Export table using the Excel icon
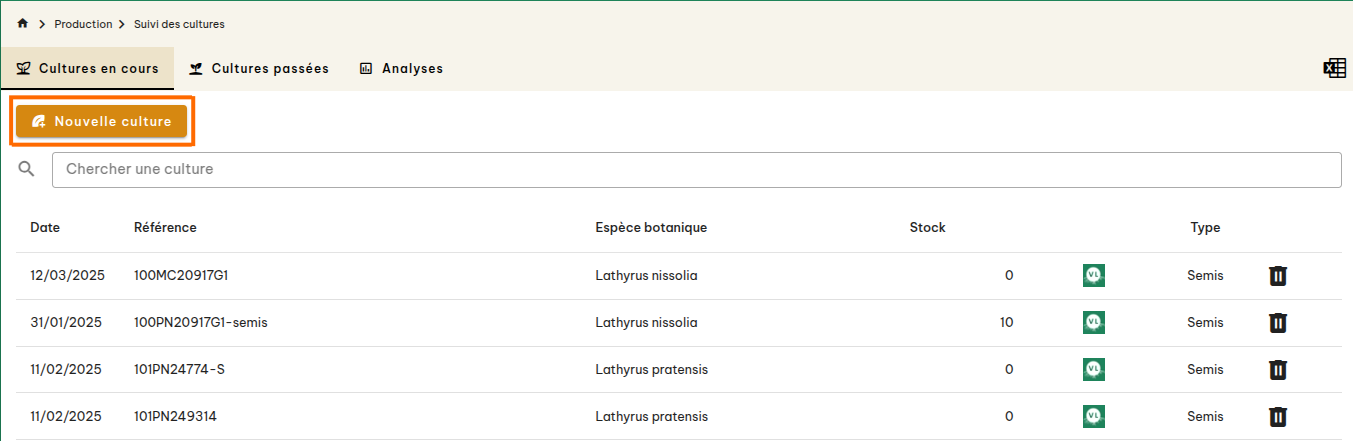 tap(1334, 68)
